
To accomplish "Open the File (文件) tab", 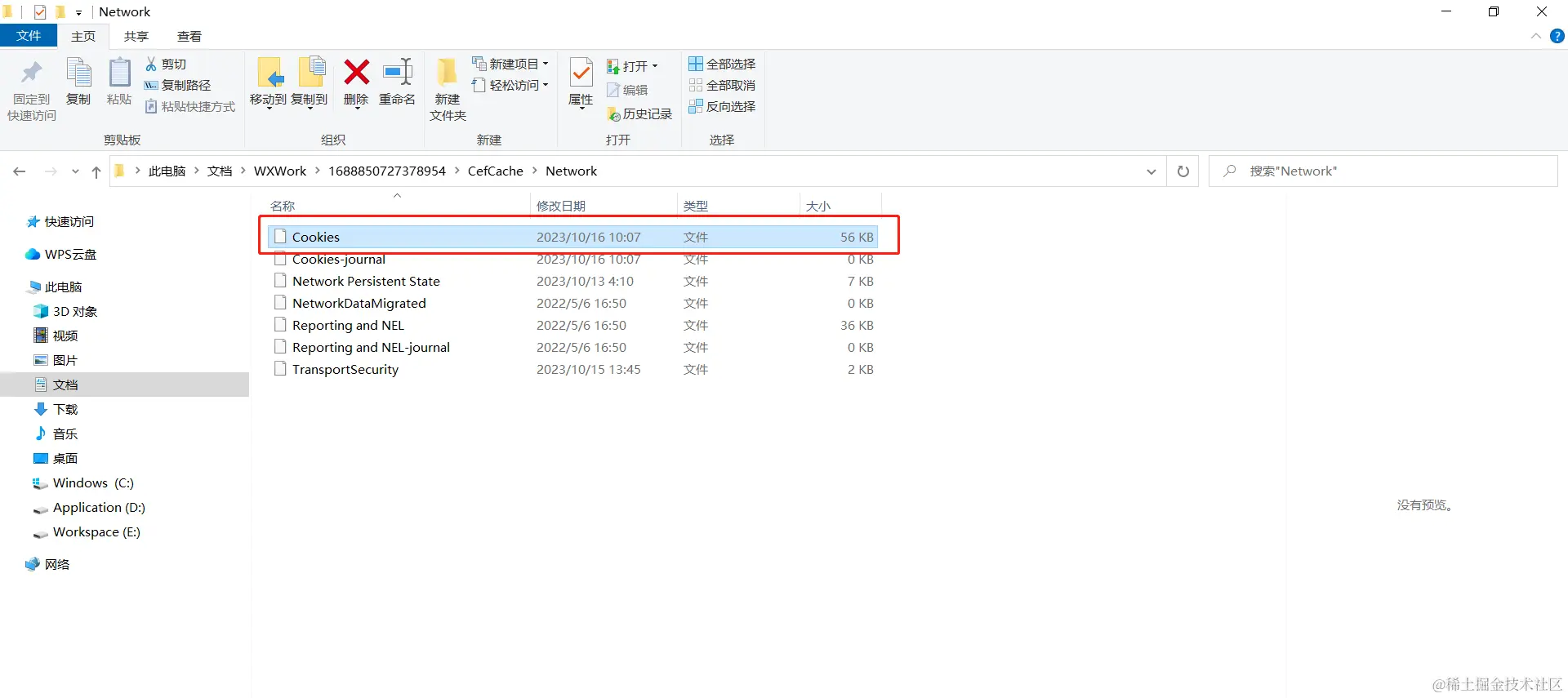I will 29,36.
